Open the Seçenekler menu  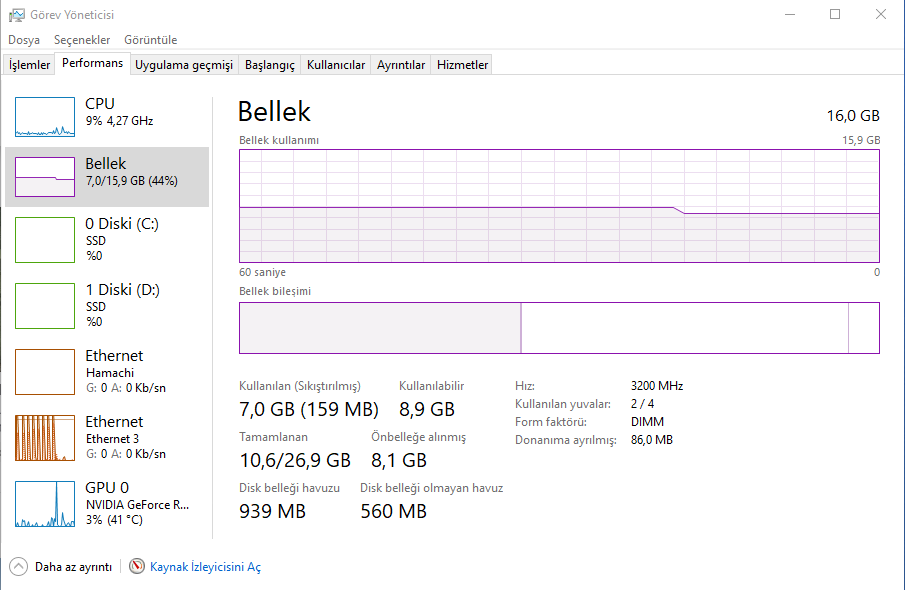click(82, 40)
